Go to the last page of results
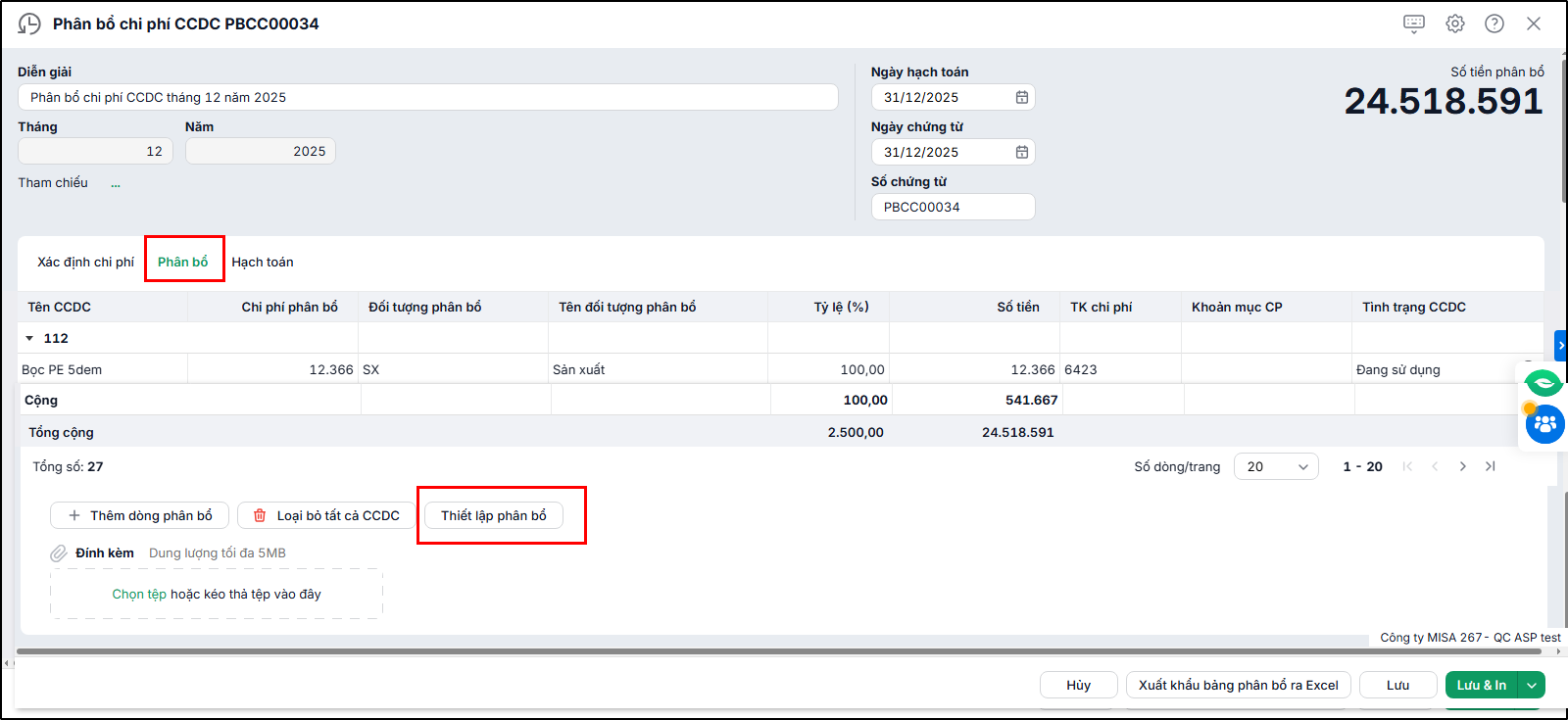The height and width of the screenshot is (720, 1568). pos(1490,466)
